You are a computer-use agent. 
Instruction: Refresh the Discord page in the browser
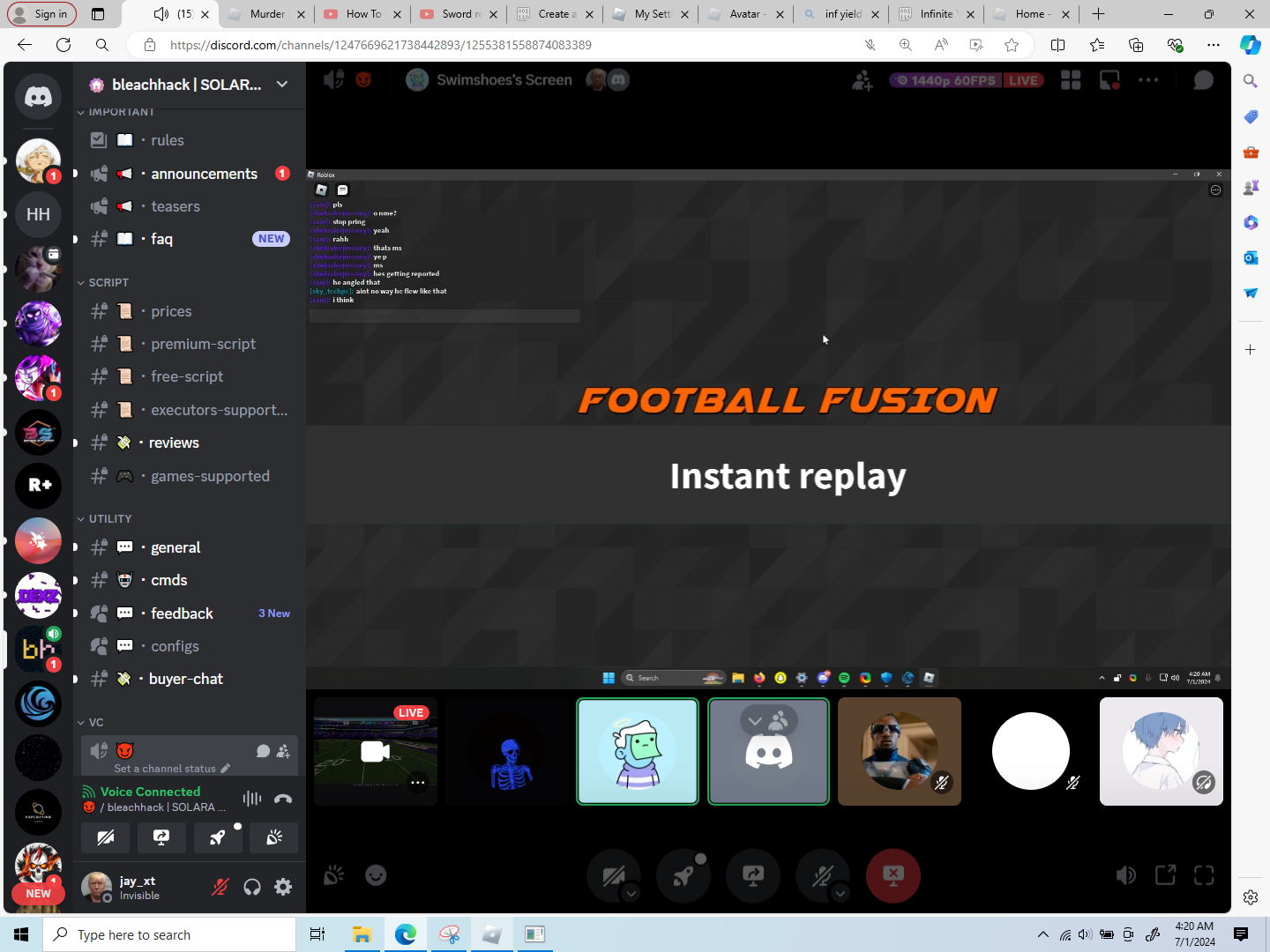coord(63,45)
